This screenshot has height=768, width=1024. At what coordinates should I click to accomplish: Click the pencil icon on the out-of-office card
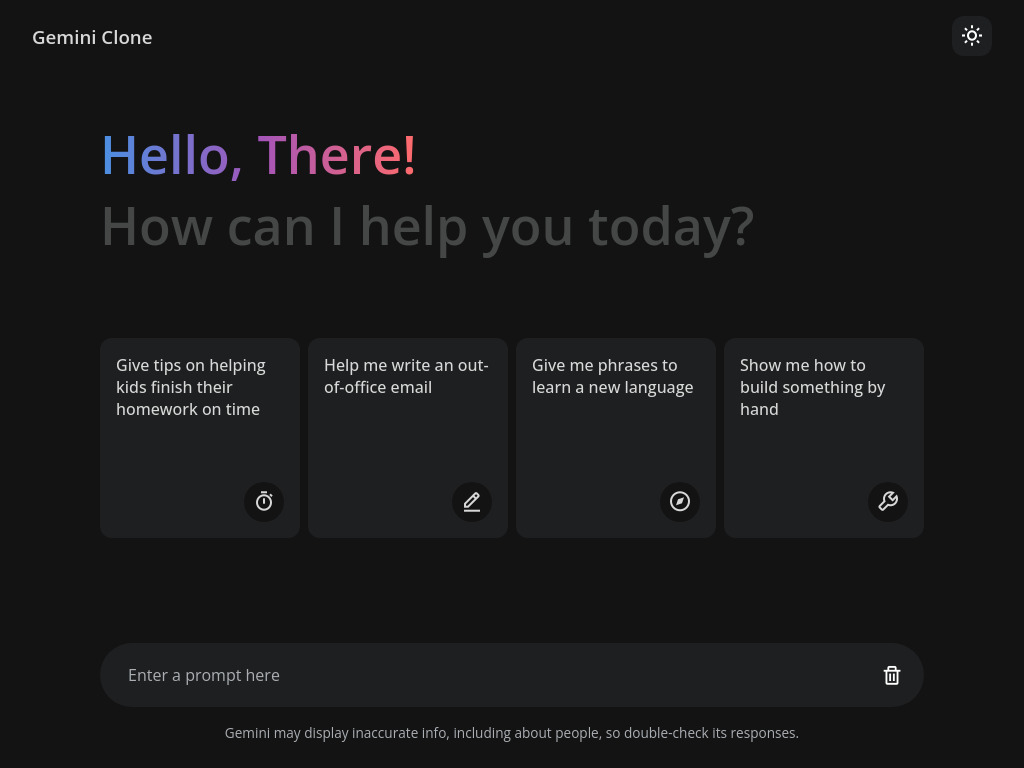coord(472,501)
